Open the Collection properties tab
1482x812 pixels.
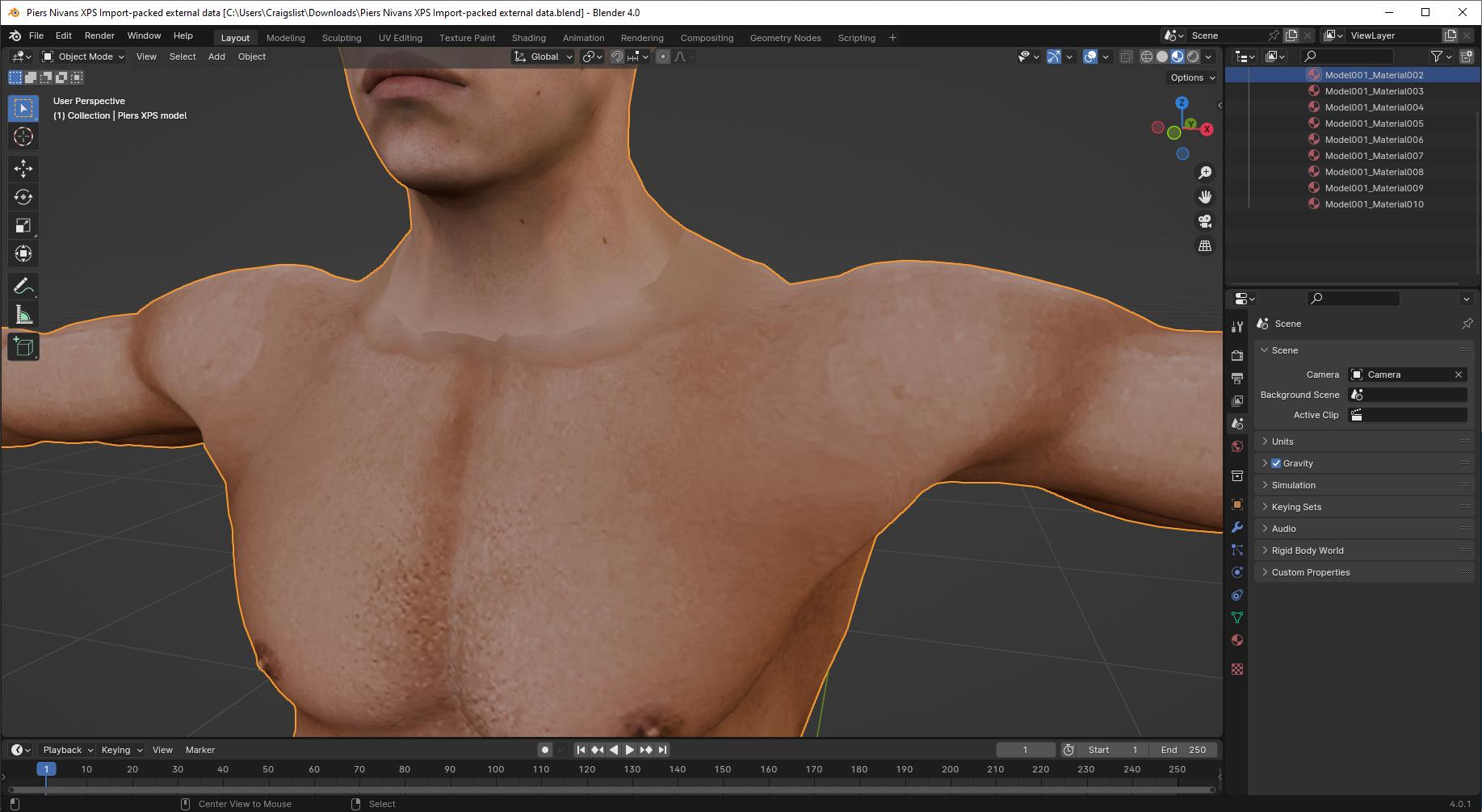click(x=1237, y=475)
